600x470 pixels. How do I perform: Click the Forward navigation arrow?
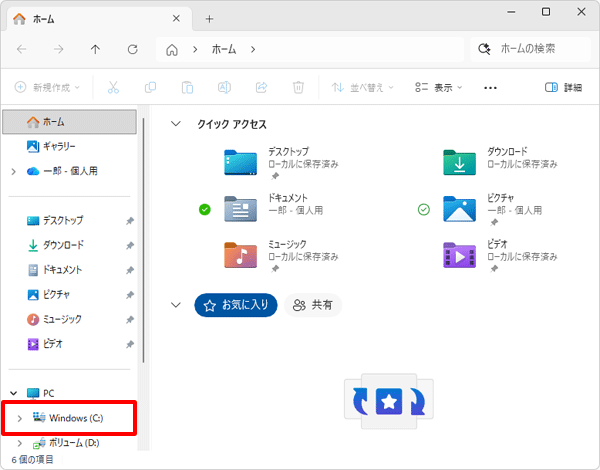pyautogui.click(x=59, y=49)
